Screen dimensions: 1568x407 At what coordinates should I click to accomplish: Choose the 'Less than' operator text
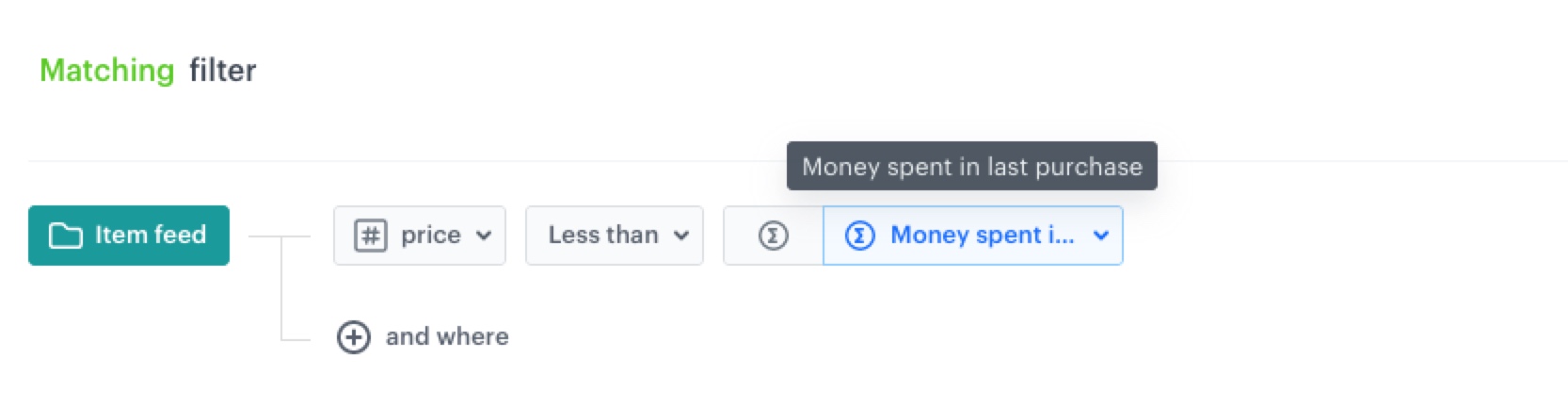click(x=603, y=236)
